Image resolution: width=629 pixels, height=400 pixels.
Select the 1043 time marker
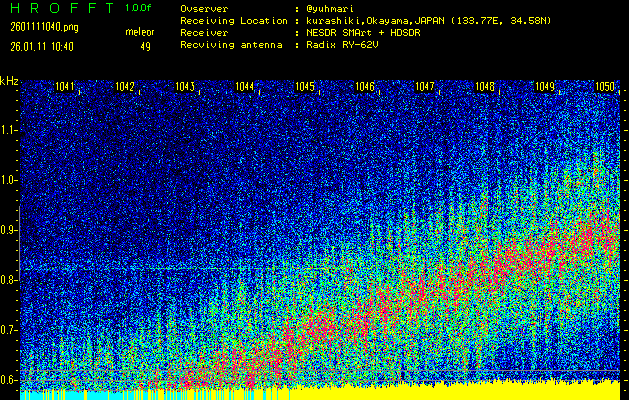185,87
